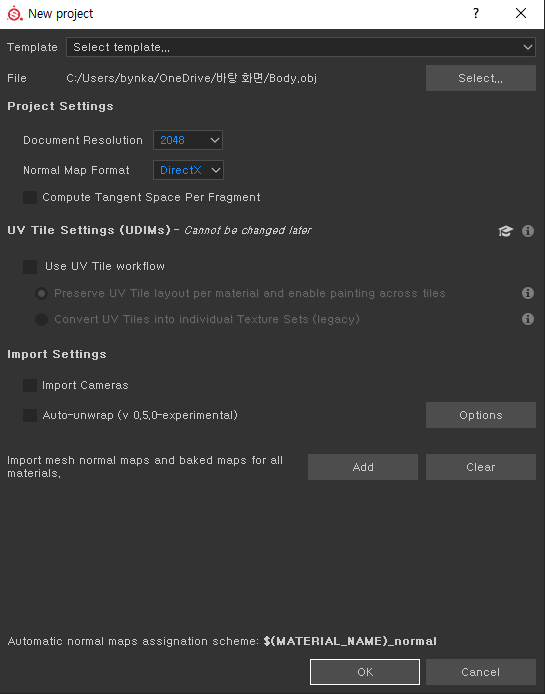Click the Template label
545x694 pixels.
pyautogui.click(x=32, y=47)
